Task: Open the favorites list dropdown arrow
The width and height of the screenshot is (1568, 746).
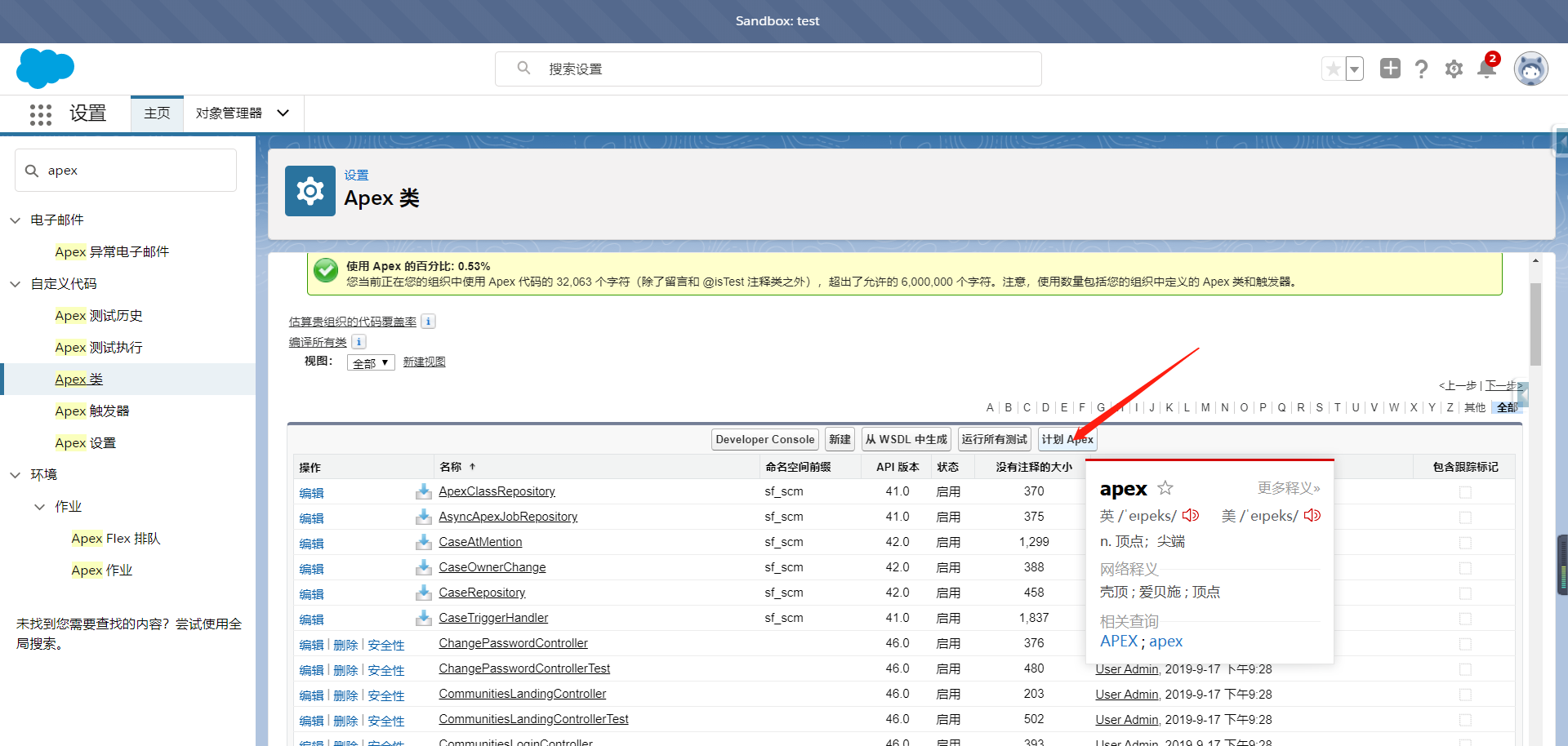Action: [x=1355, y=69]
